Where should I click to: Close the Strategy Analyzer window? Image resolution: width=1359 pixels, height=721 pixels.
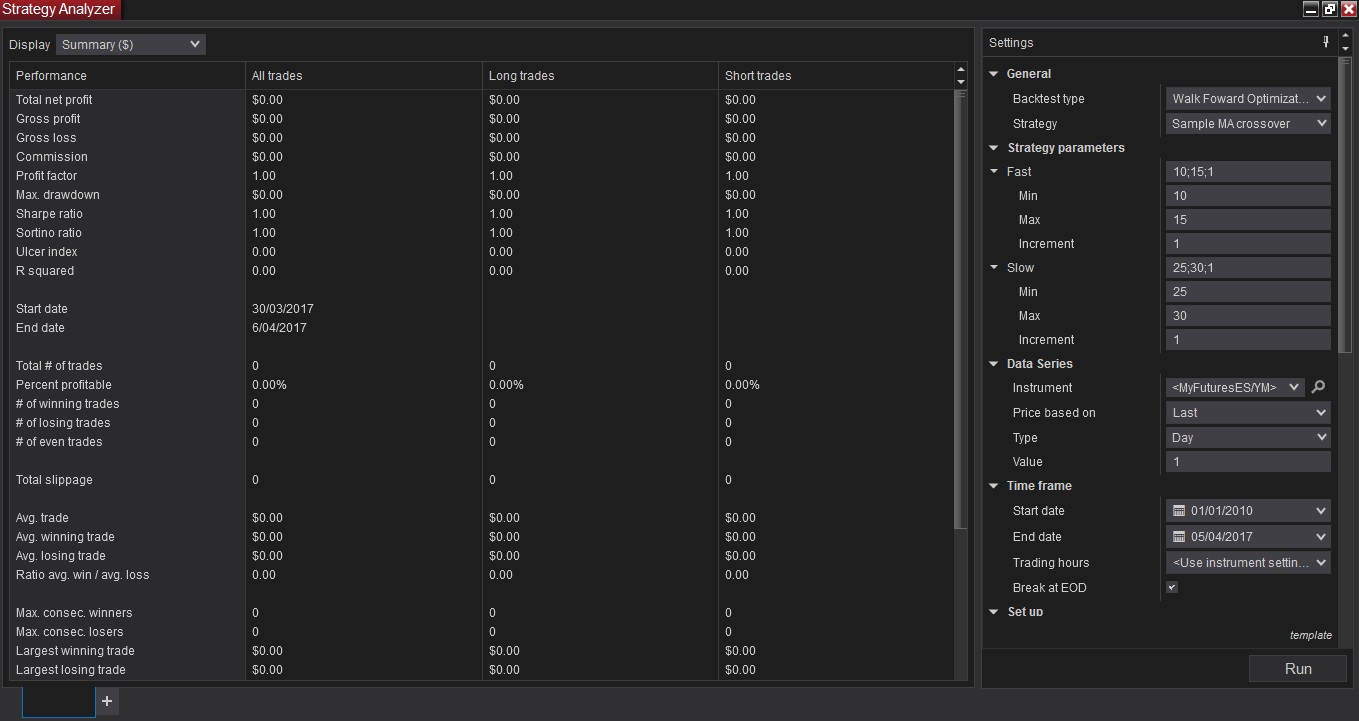[1349, 9]
